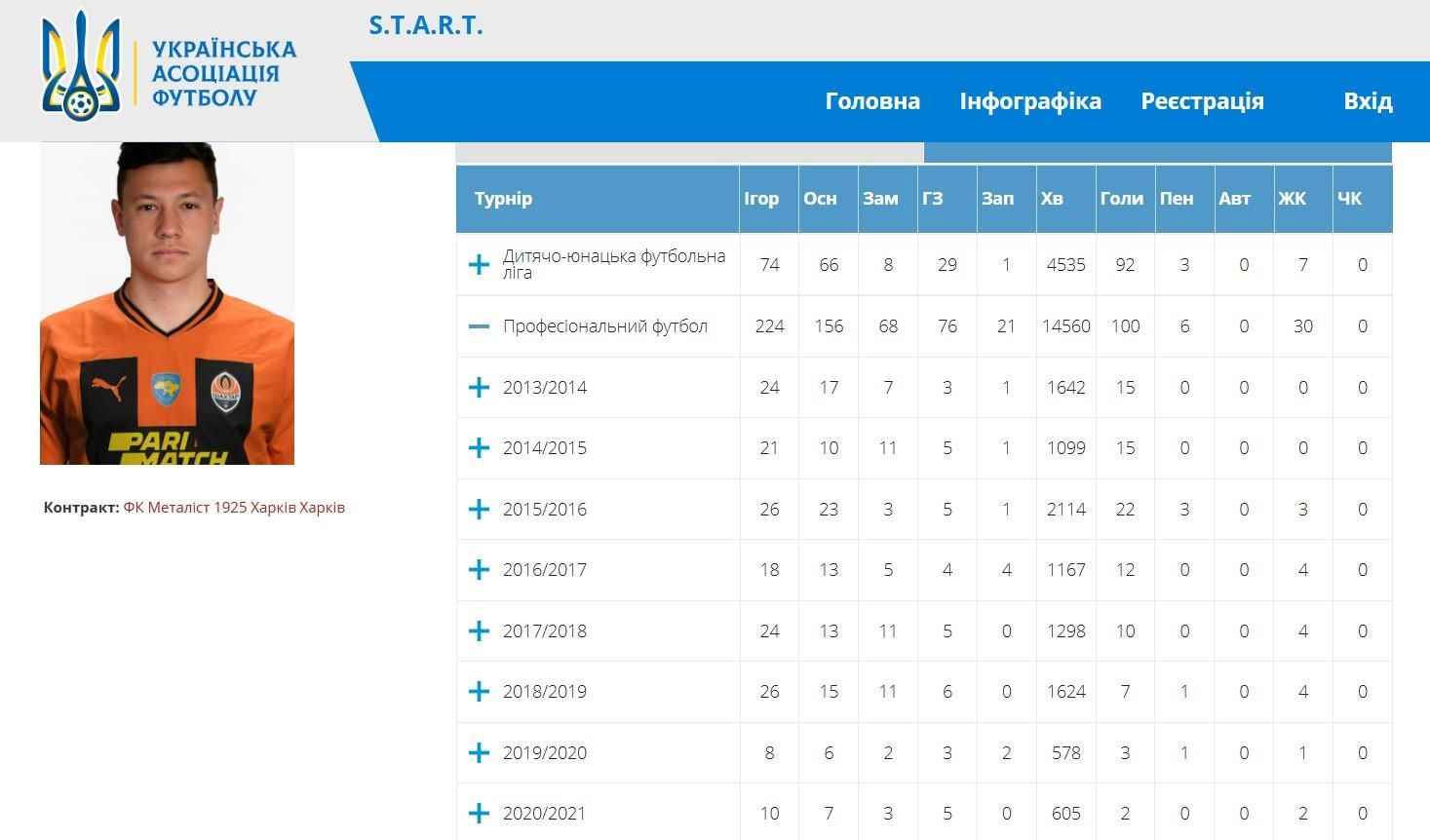Expand the 2013/2014 season row
The height and width of the screenshot is (840, 1430).
479,388
